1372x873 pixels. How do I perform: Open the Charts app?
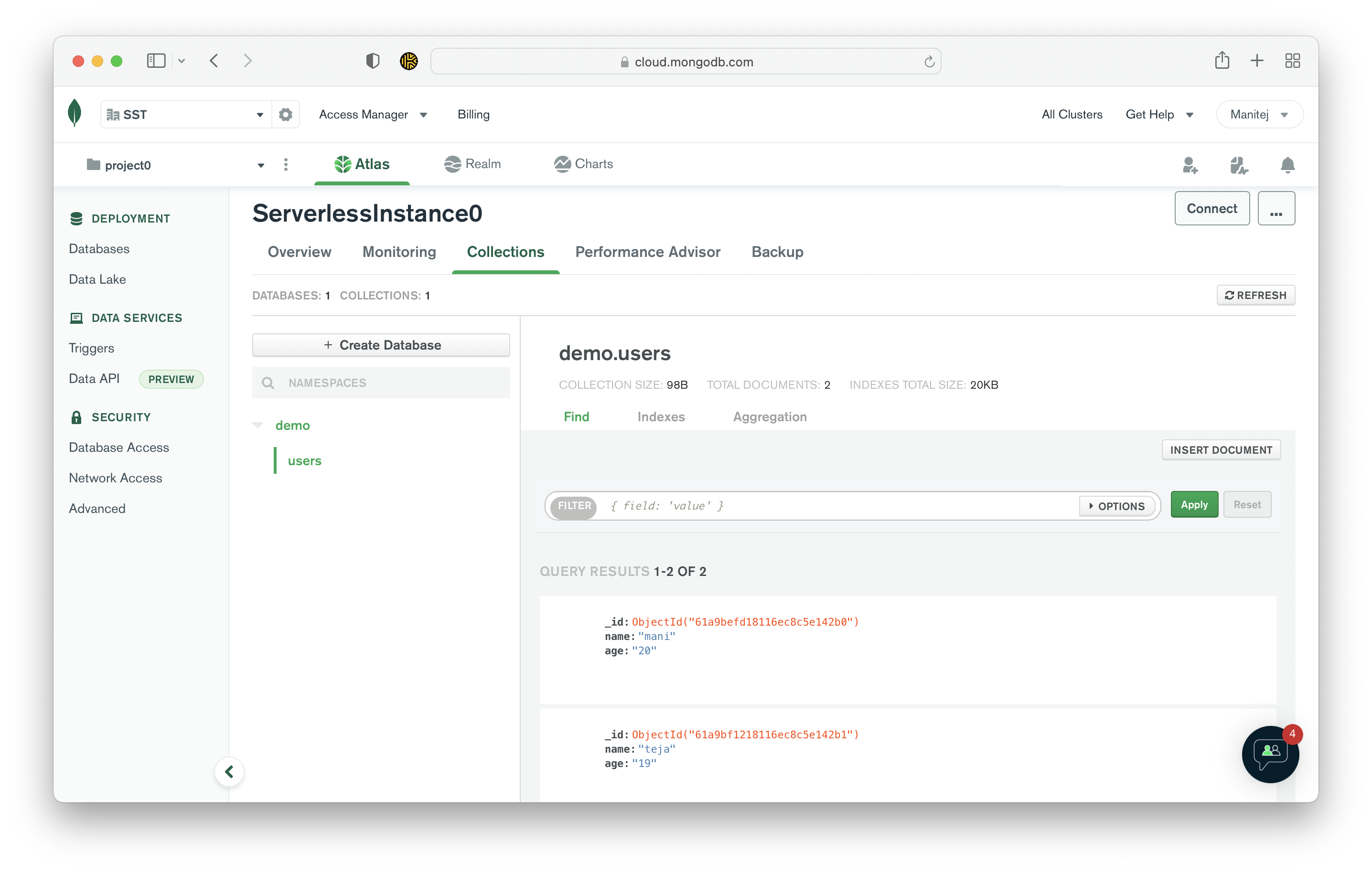point(583,164)
